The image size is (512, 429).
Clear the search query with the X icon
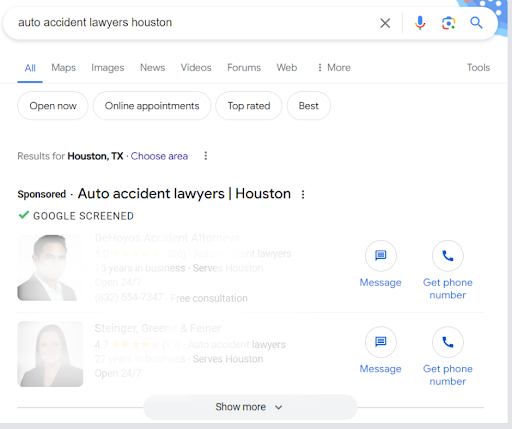click(x=385, y=23)
